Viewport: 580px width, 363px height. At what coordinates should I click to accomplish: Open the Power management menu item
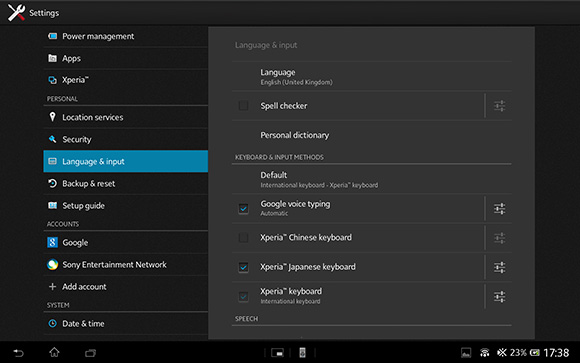coord(126,36)
